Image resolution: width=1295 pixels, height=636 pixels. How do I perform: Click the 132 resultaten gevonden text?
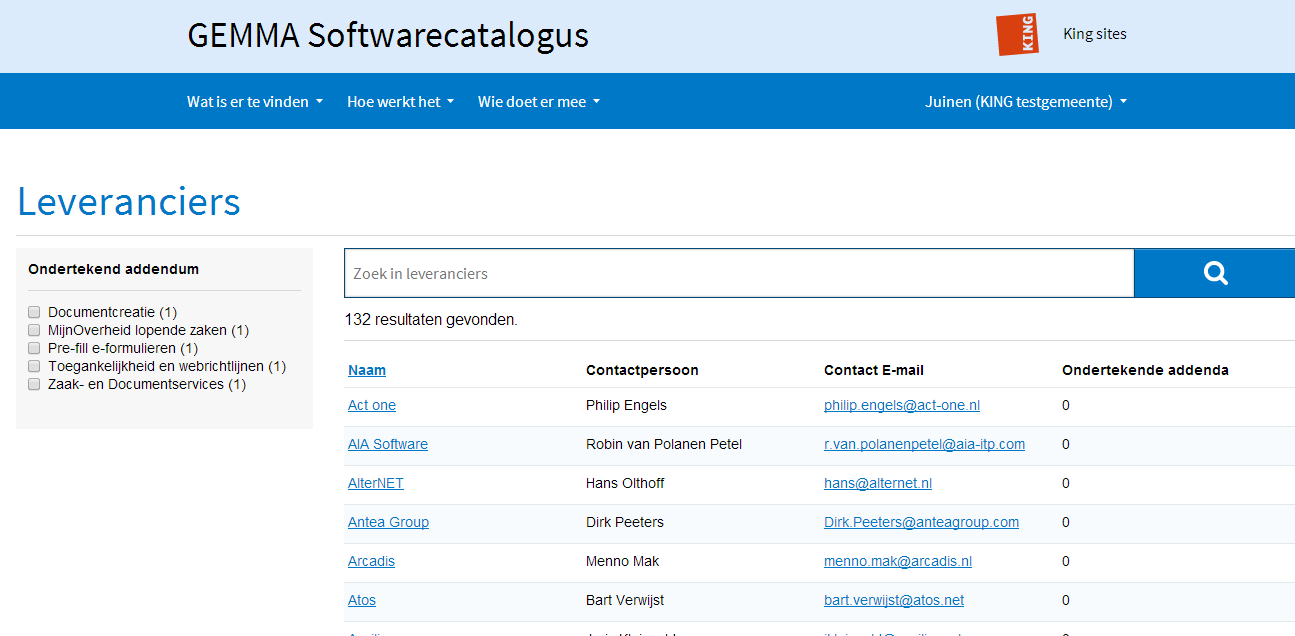click(431, 320)
